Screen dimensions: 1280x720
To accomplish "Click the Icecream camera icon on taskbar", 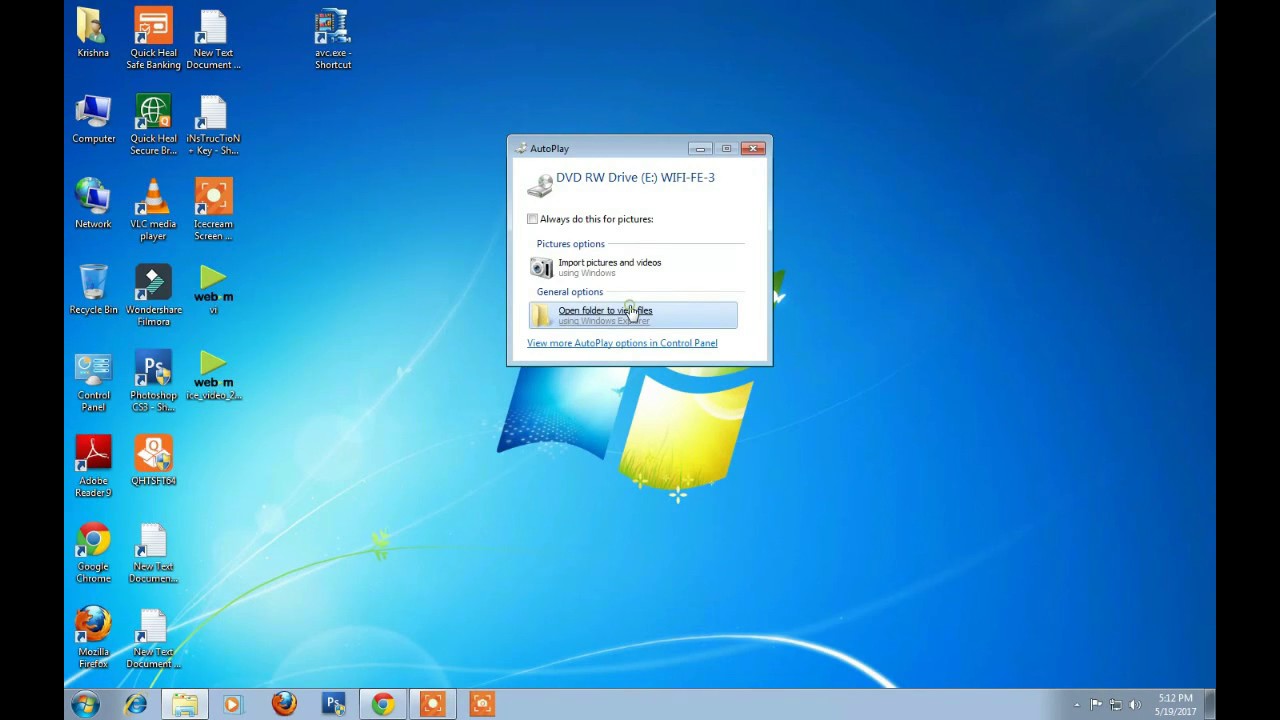I will pos(482,704).
